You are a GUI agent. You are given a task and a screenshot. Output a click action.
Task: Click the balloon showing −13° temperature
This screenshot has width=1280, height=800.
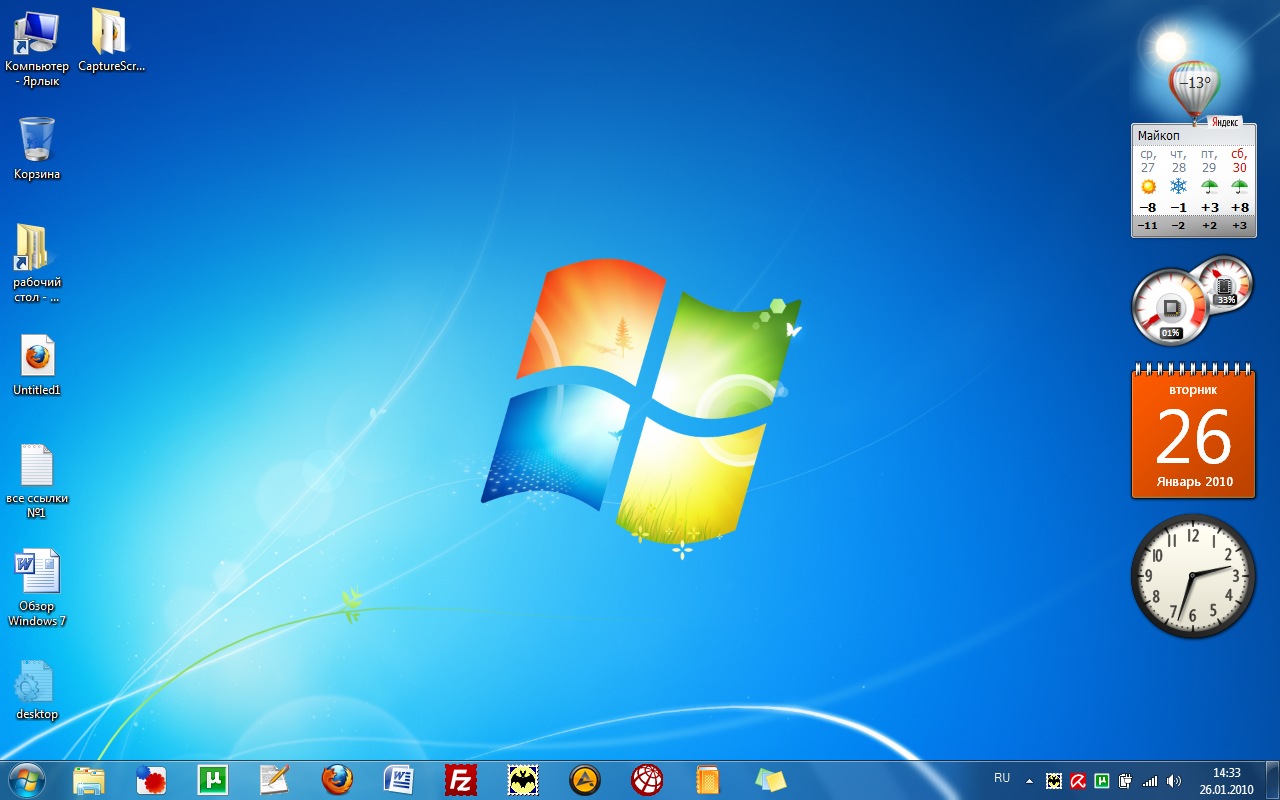pos(1194,88)
